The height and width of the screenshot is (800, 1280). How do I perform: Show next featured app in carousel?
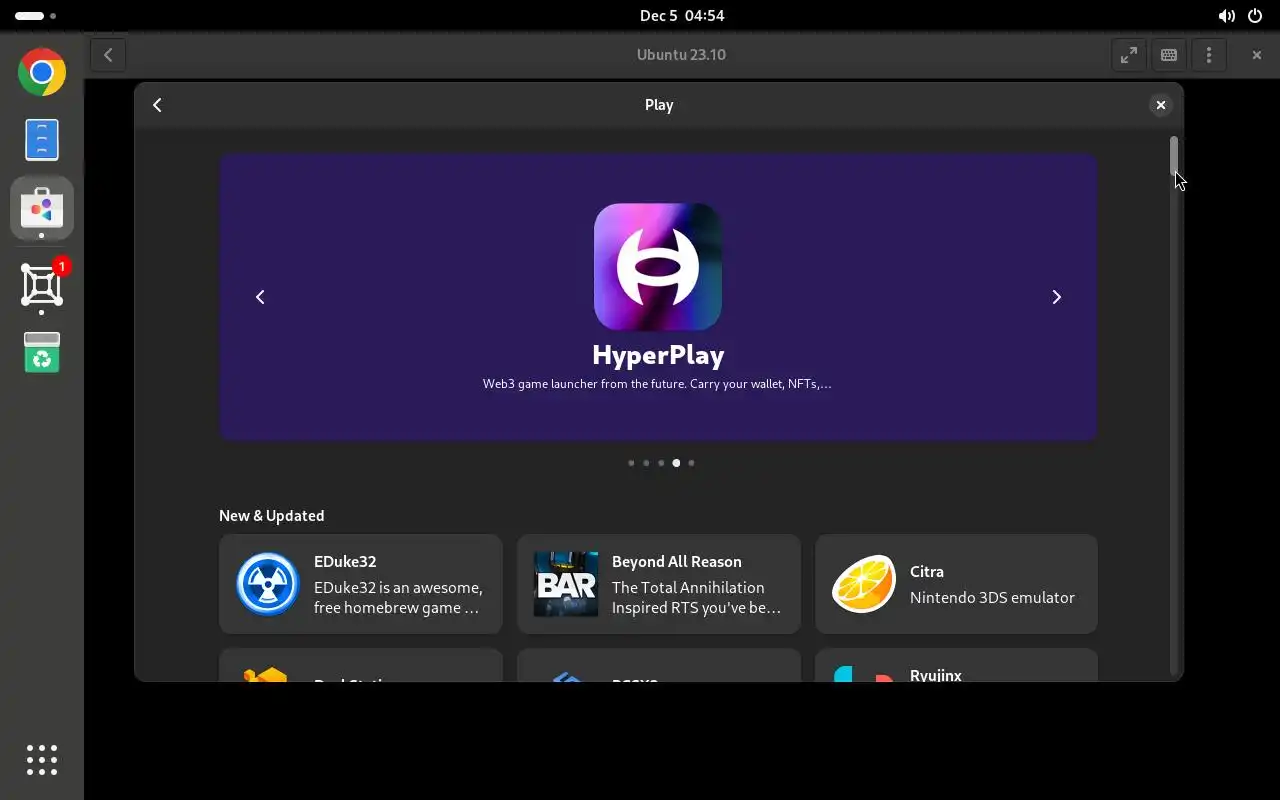(1056, 297)
